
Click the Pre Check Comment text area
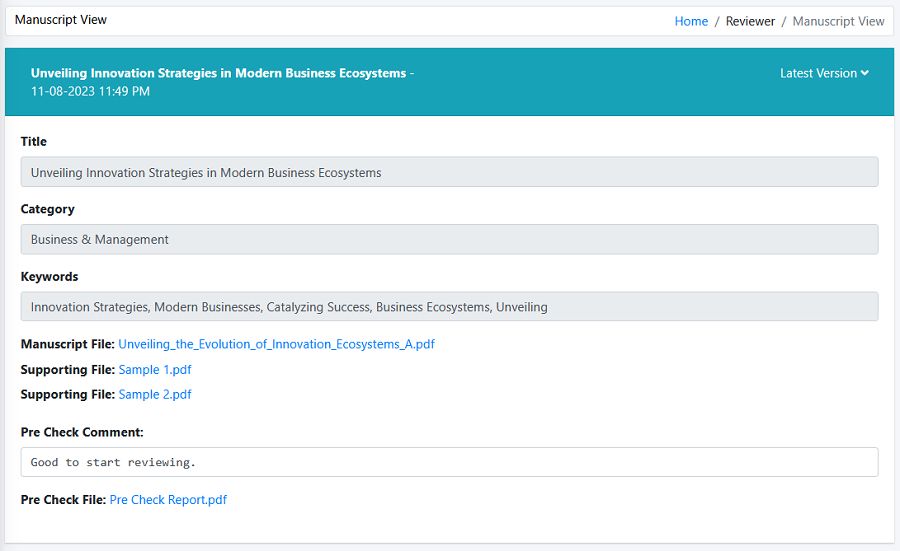(x=449, y=462)
